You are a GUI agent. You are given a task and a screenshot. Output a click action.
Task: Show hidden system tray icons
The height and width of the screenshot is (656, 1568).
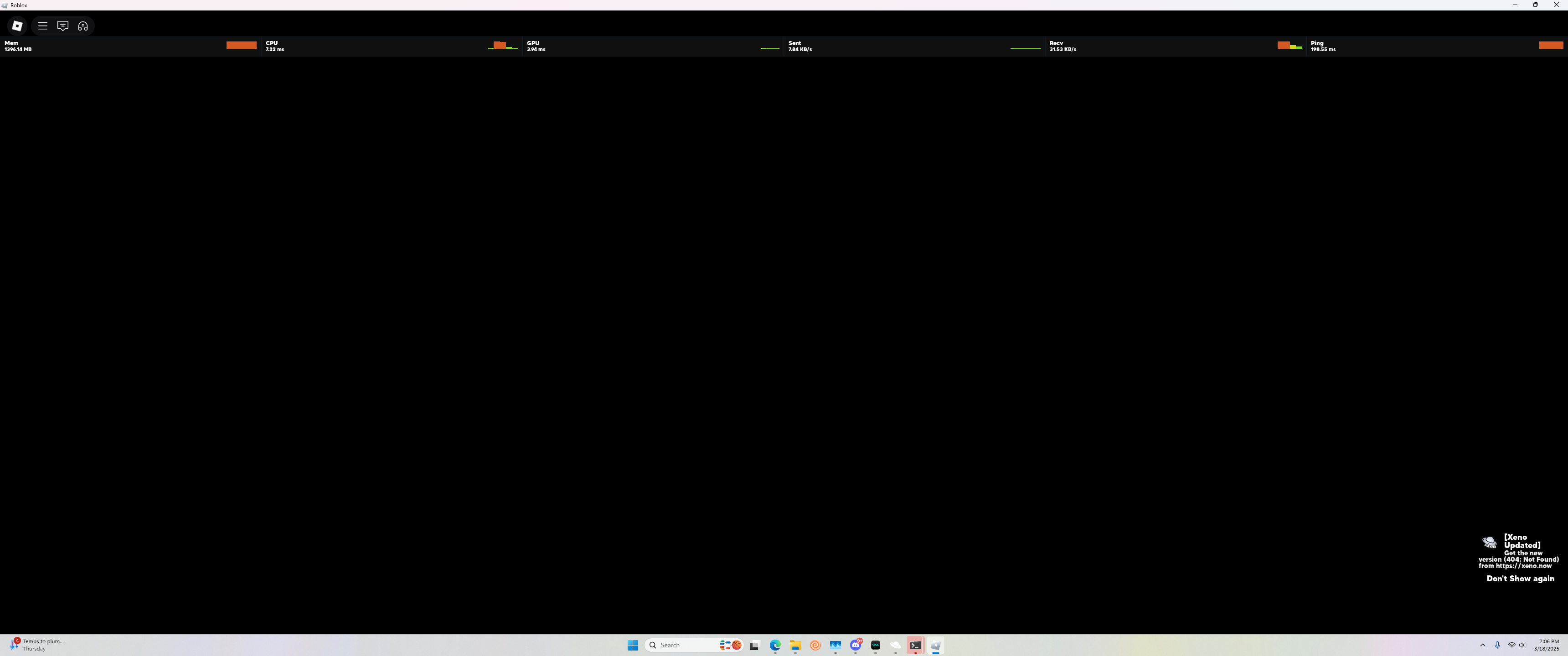point(1482,645)
